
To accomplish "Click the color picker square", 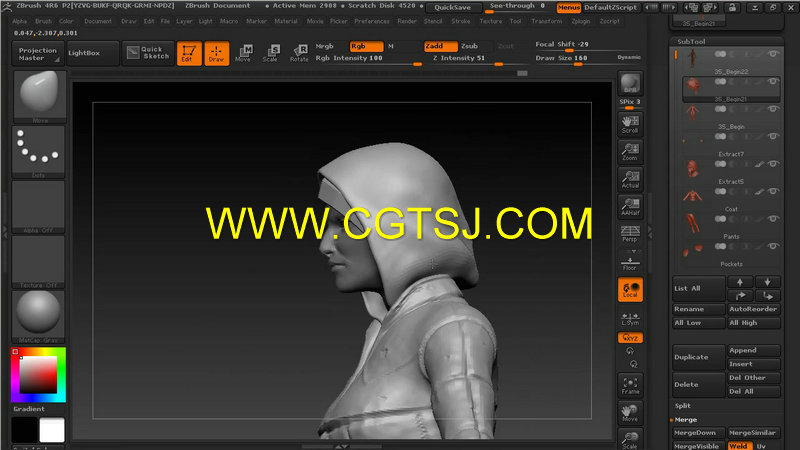I will point(38,374).
